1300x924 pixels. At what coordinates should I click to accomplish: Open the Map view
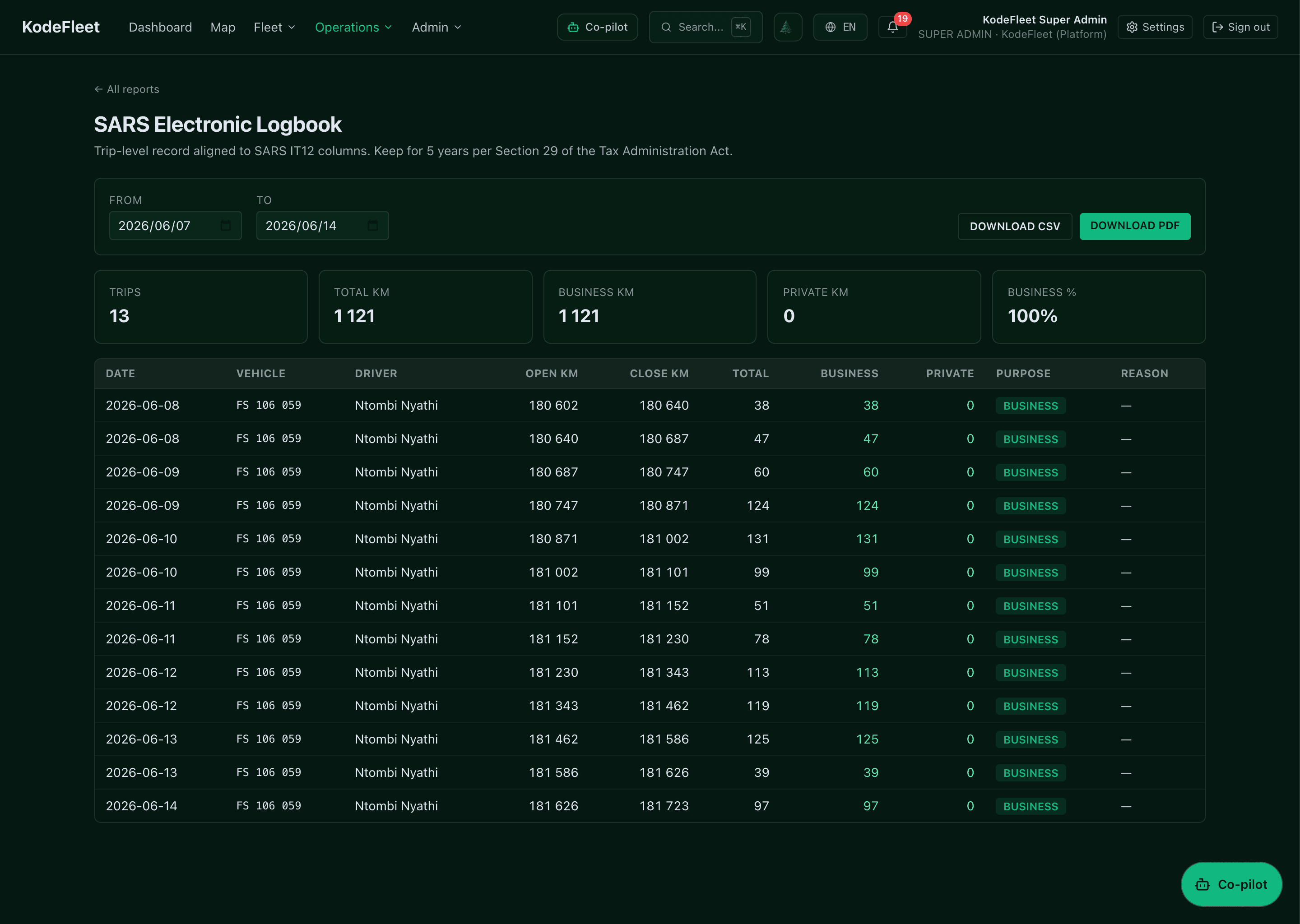(x=223, y=28)
